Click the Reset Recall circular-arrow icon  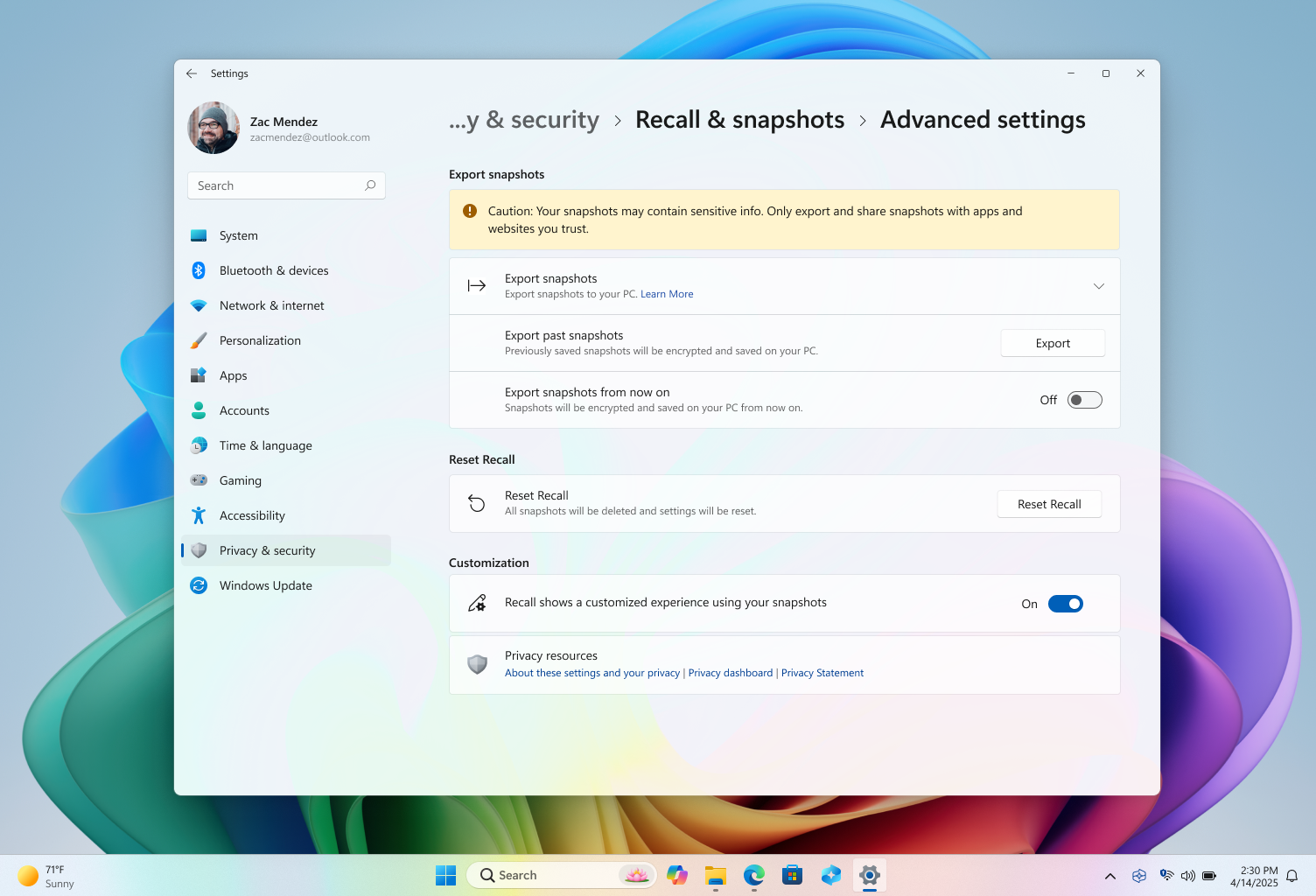[x=476, y=504]
